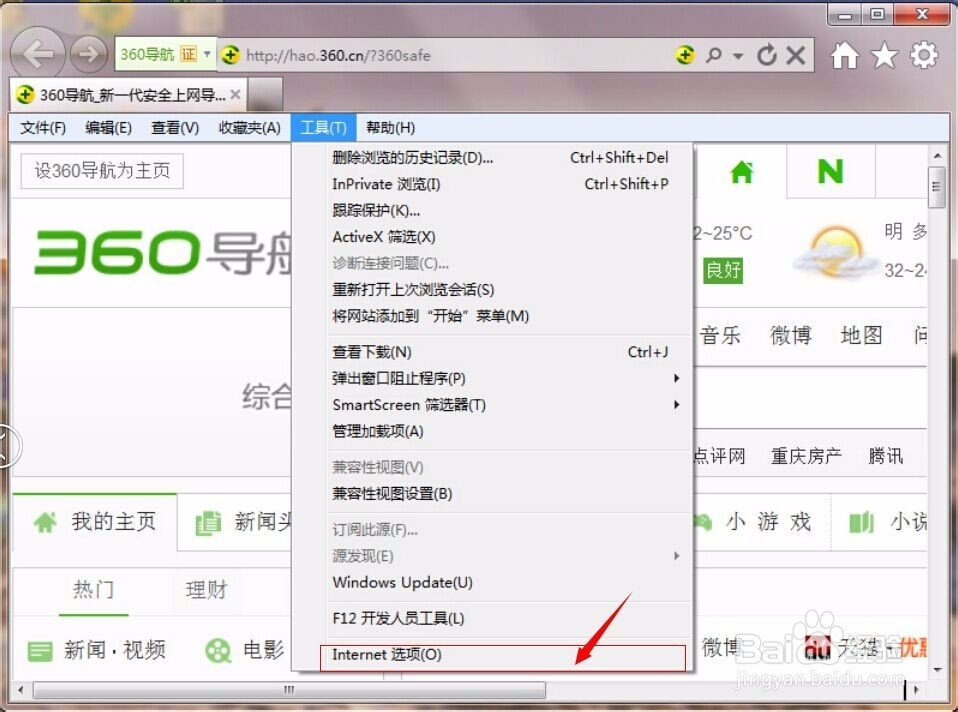Expand the 360导航 certificate dropdown arrow
Viewport: 958px width, 712px height.
coord(207,54)
